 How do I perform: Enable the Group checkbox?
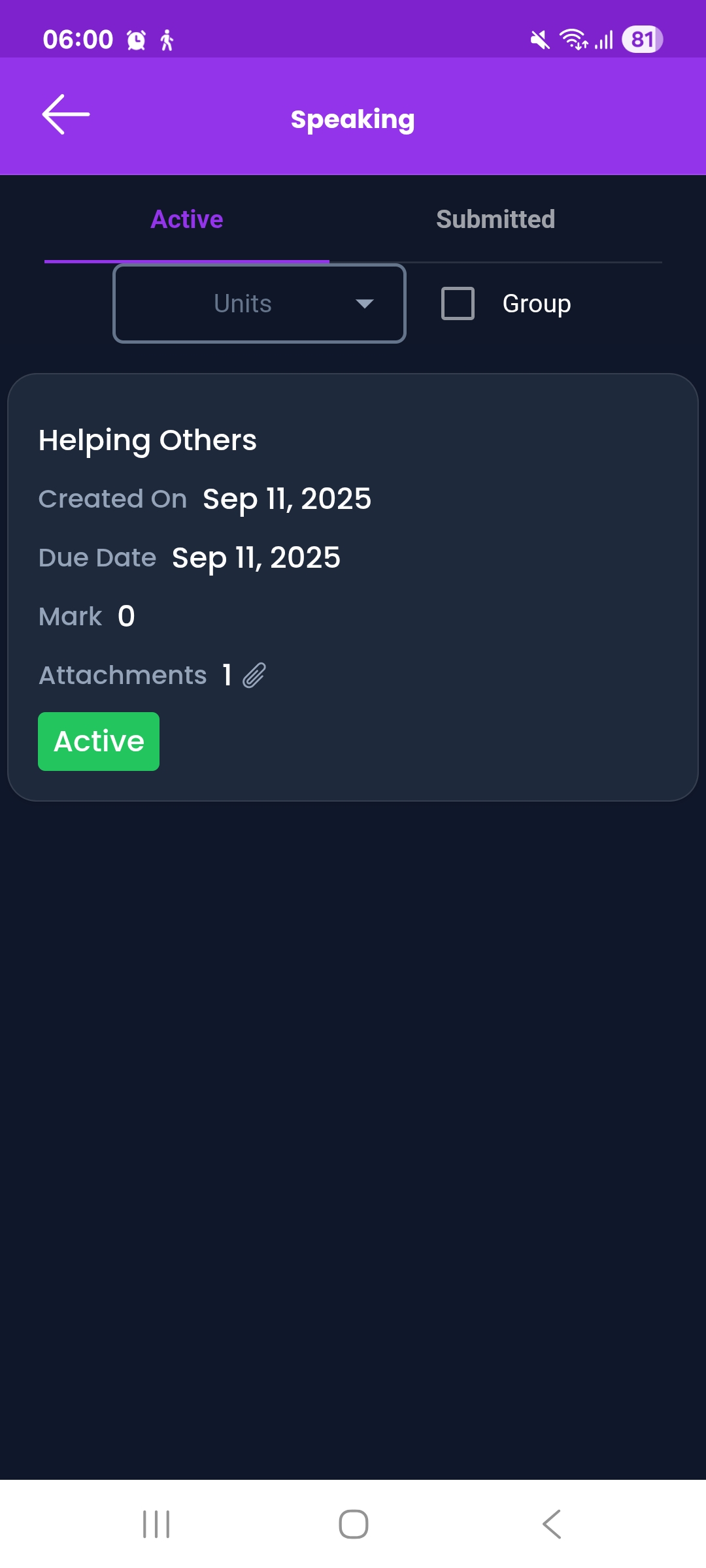pos(458,304)
